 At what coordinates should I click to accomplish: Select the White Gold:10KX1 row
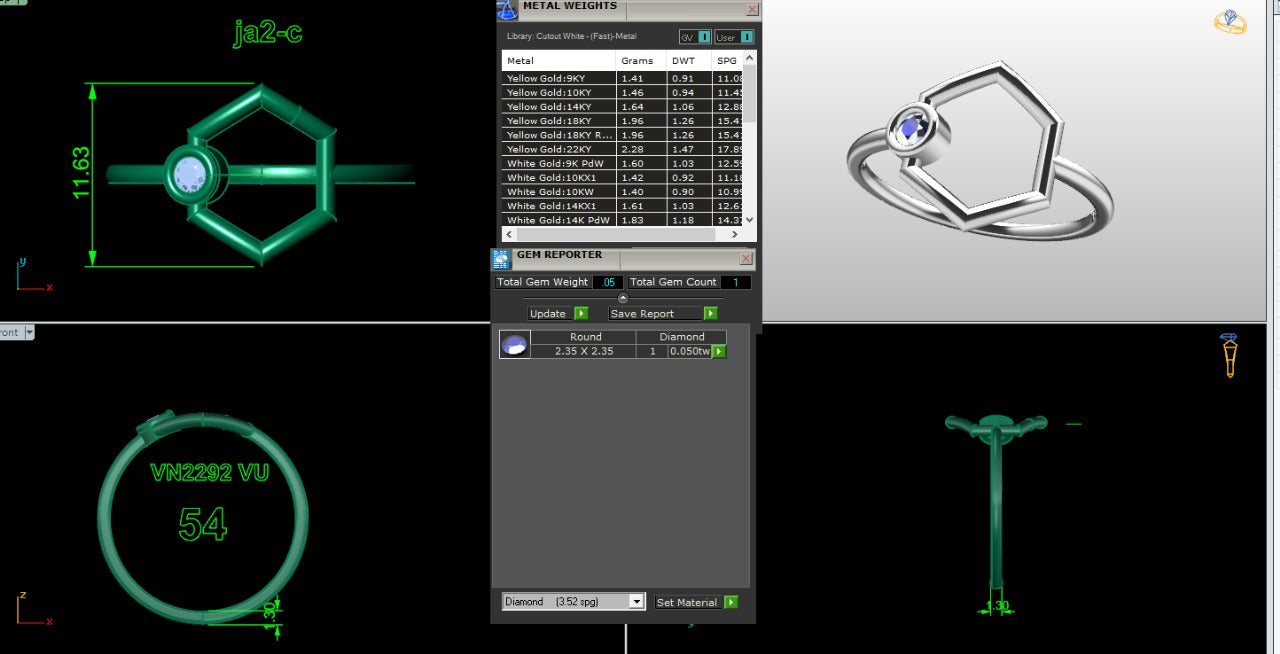click(x=623, y=177)
